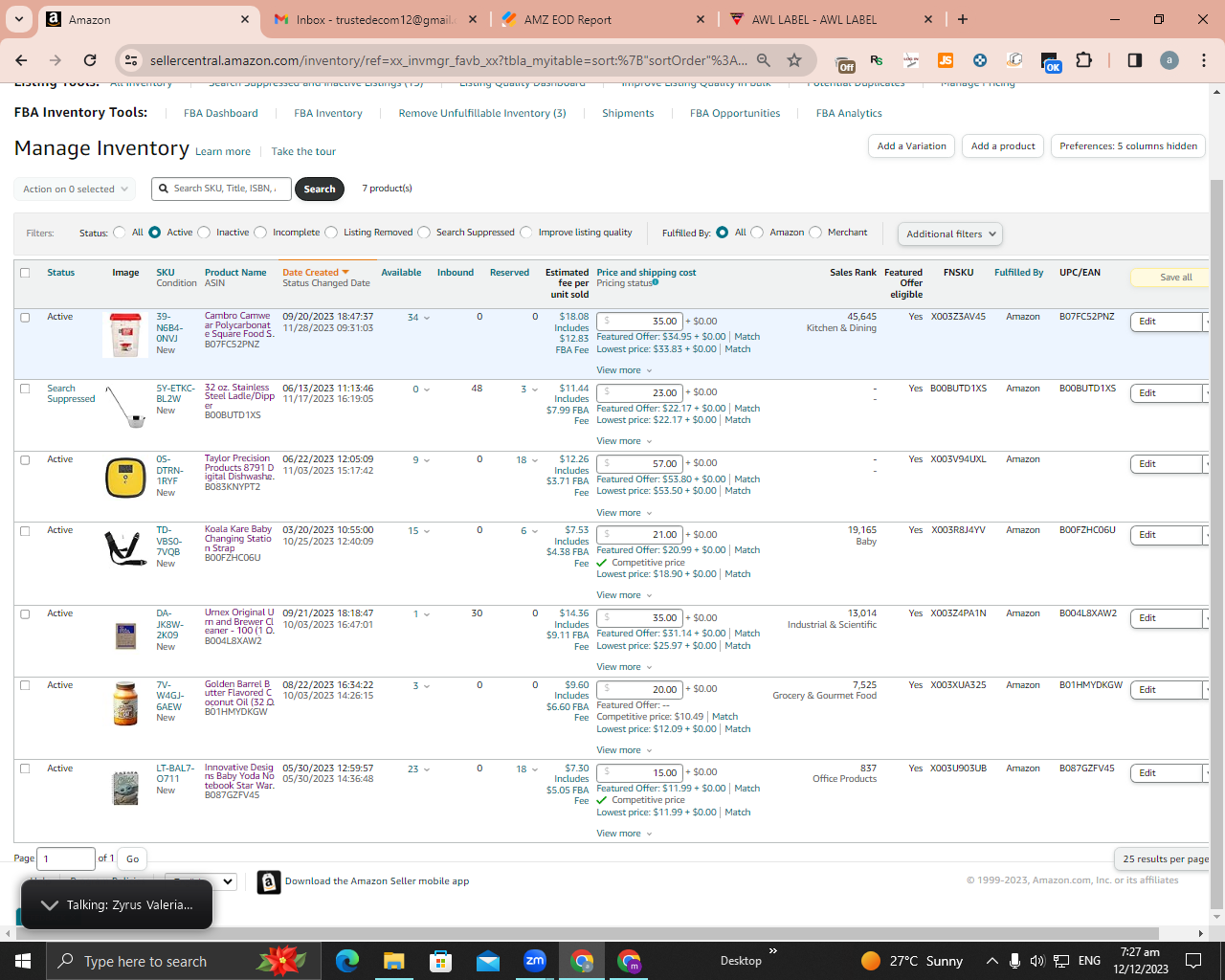1225x980 pixels.
Task: Open the green RS extension icon
Action: click(x=877, y=60)
